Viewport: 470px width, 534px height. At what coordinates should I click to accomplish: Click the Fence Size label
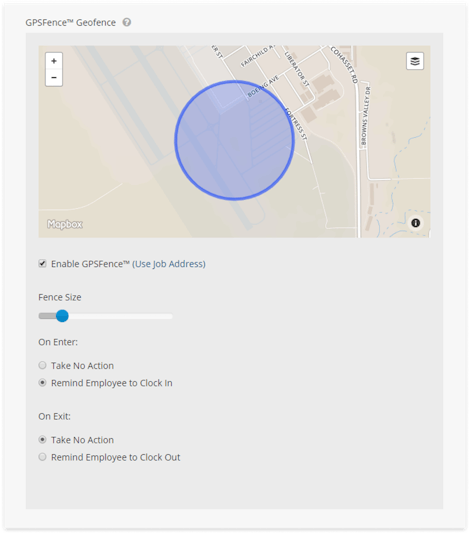(60, 297)
